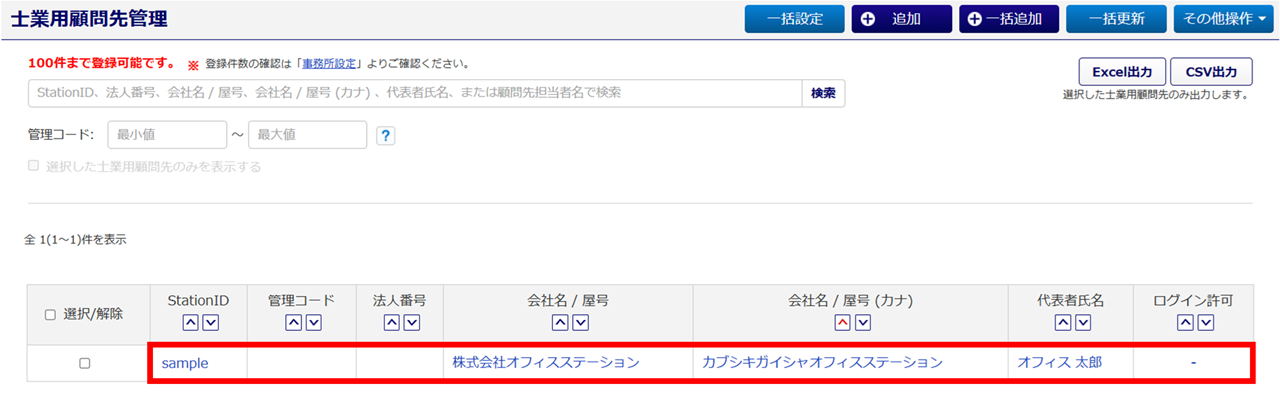Sort 管理コード column ascending
1280x398 pixels.
(293, 322)
